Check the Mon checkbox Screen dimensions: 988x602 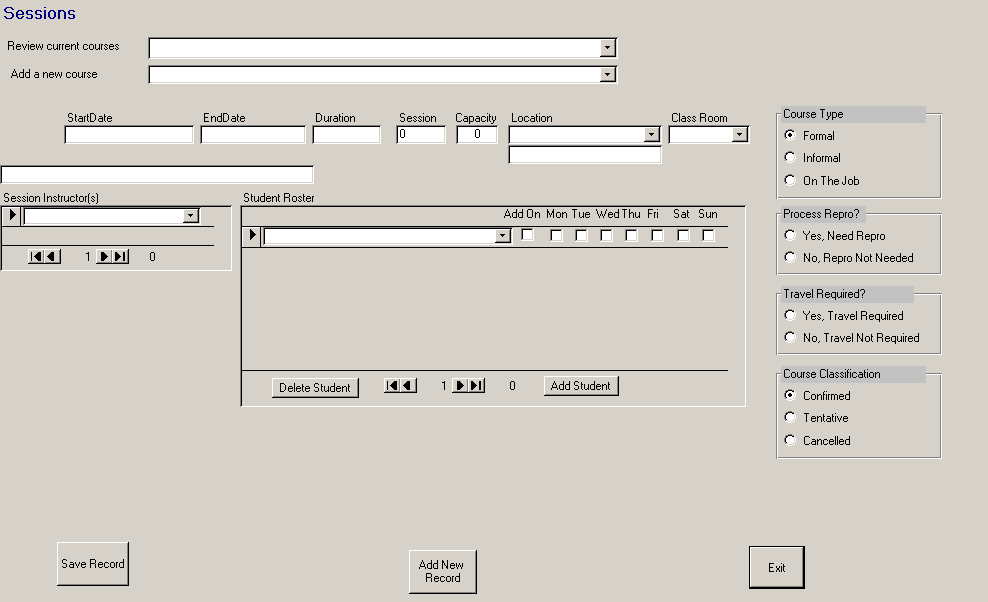pyautogui.click(x=556, y=235)
